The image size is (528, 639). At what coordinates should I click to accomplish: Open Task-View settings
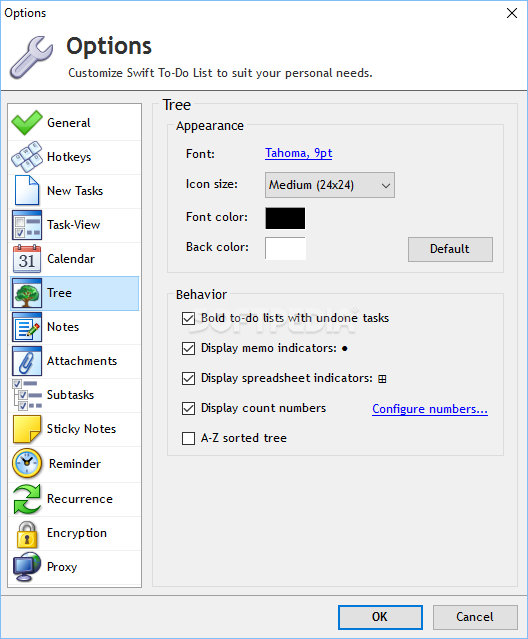pyautogui.click(x=75, y=225)
